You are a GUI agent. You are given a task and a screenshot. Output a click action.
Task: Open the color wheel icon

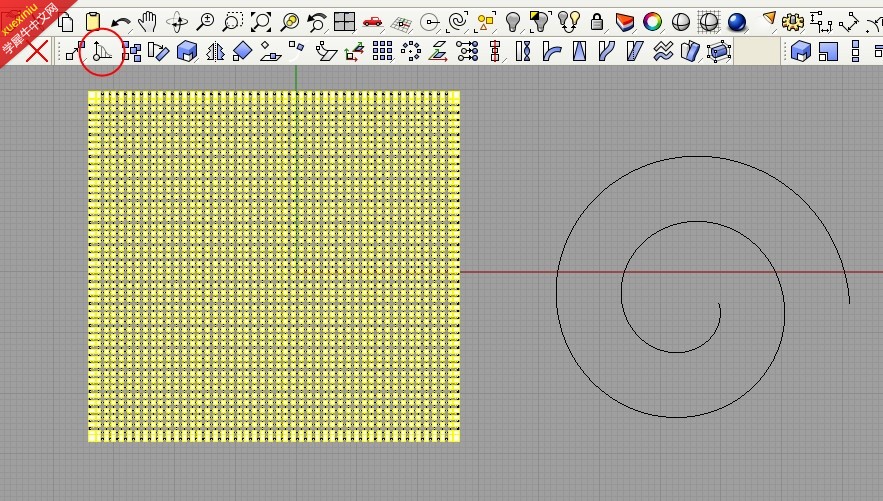coord(652,22)
